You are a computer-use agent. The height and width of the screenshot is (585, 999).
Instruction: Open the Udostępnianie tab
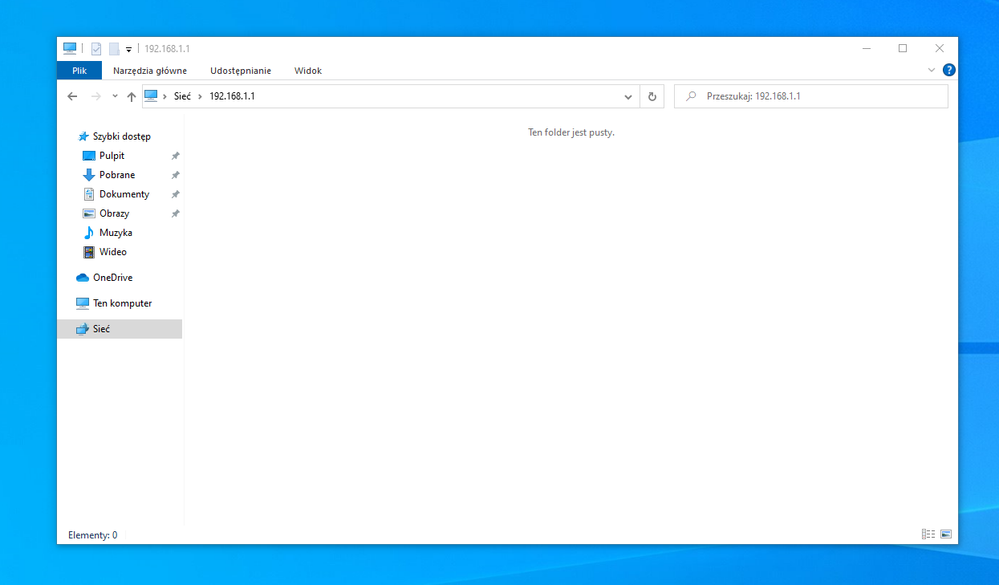click(x=240, y=70)
